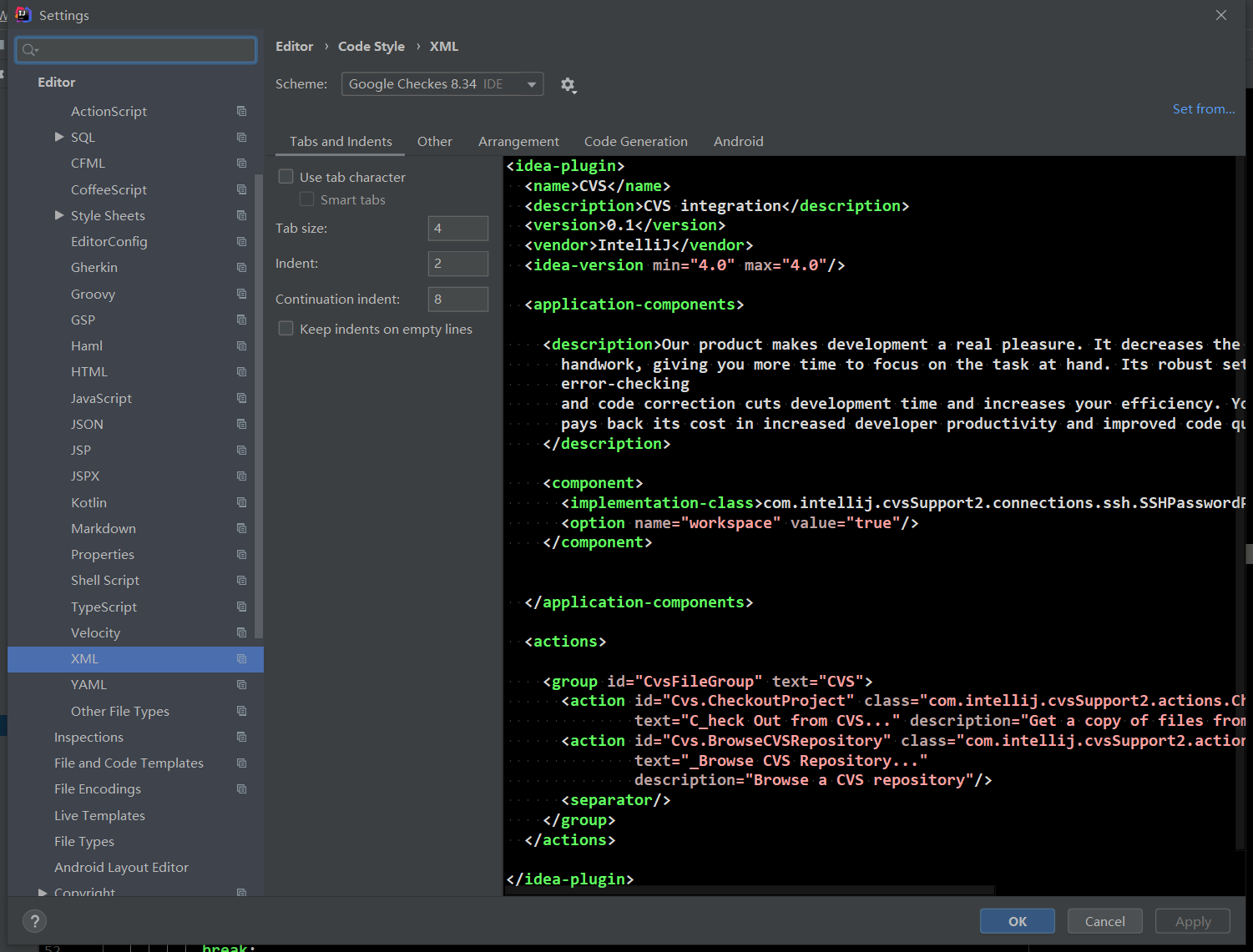Toggle the Smart tabs checkbox
This screenshot has height=952, width=1253.
point(306,199)
